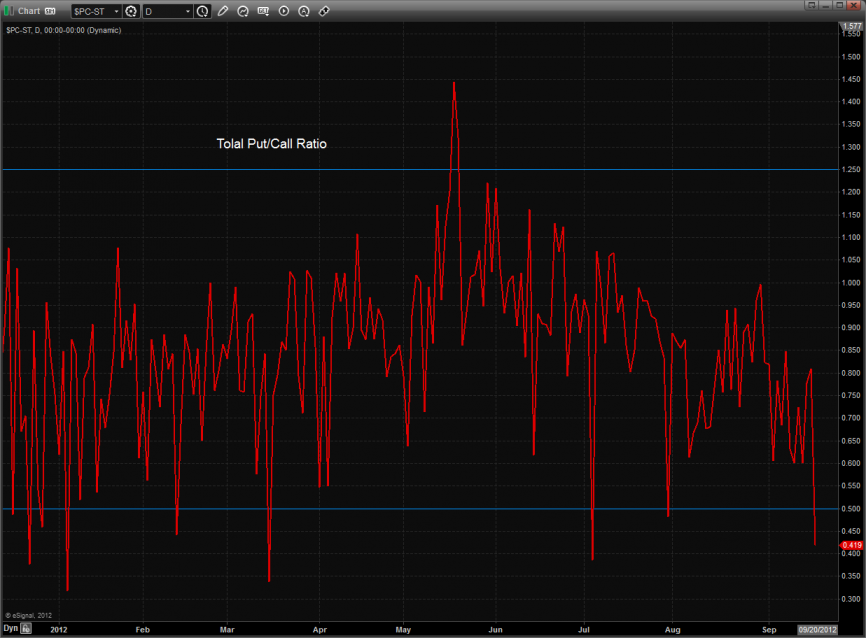Click the circular arrow studies icon
The image size is (866, 638).
click(x=243, y=11)
